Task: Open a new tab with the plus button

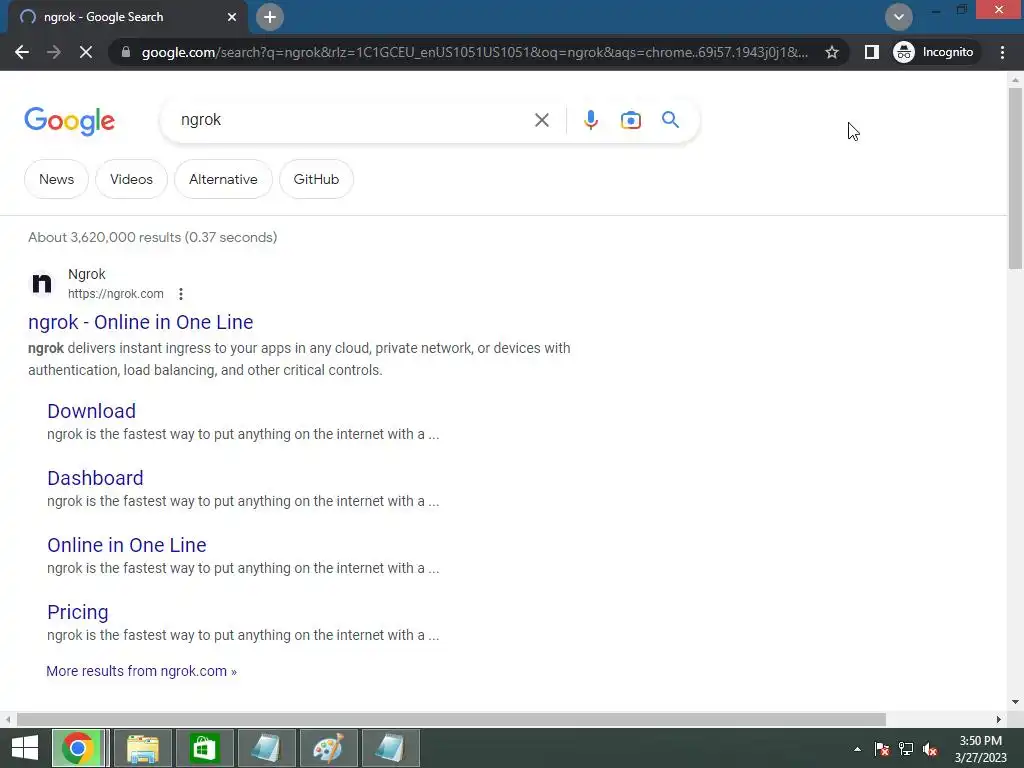Action: (270, 17)
